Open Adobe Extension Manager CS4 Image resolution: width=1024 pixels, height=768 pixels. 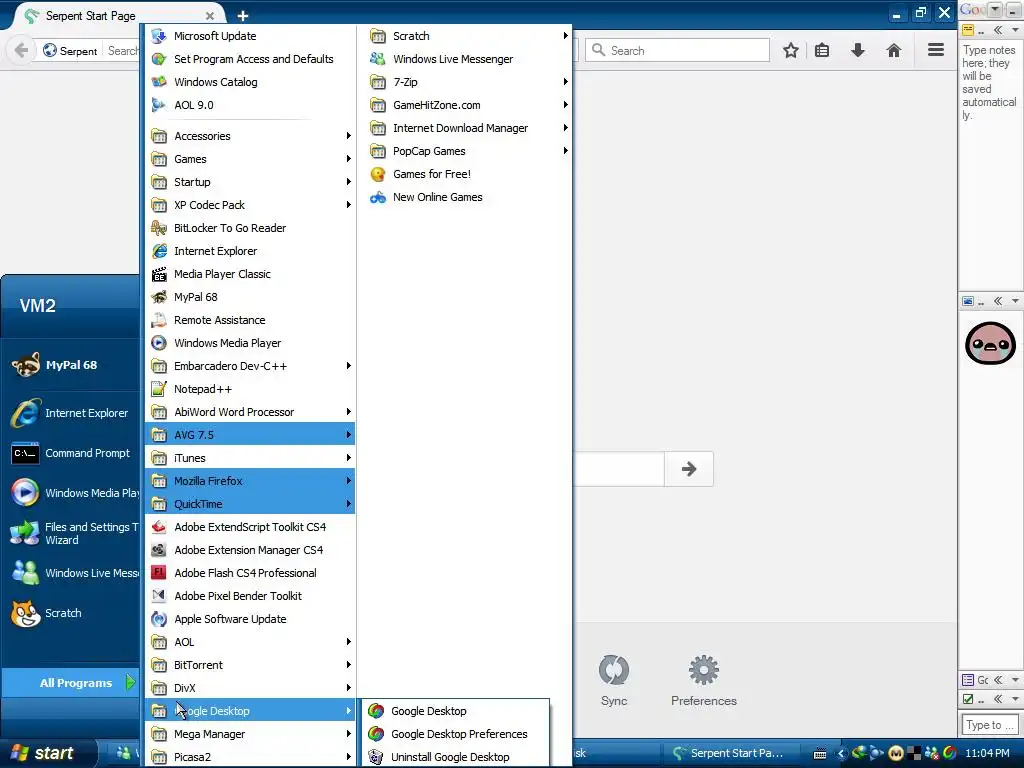[250, 550]
